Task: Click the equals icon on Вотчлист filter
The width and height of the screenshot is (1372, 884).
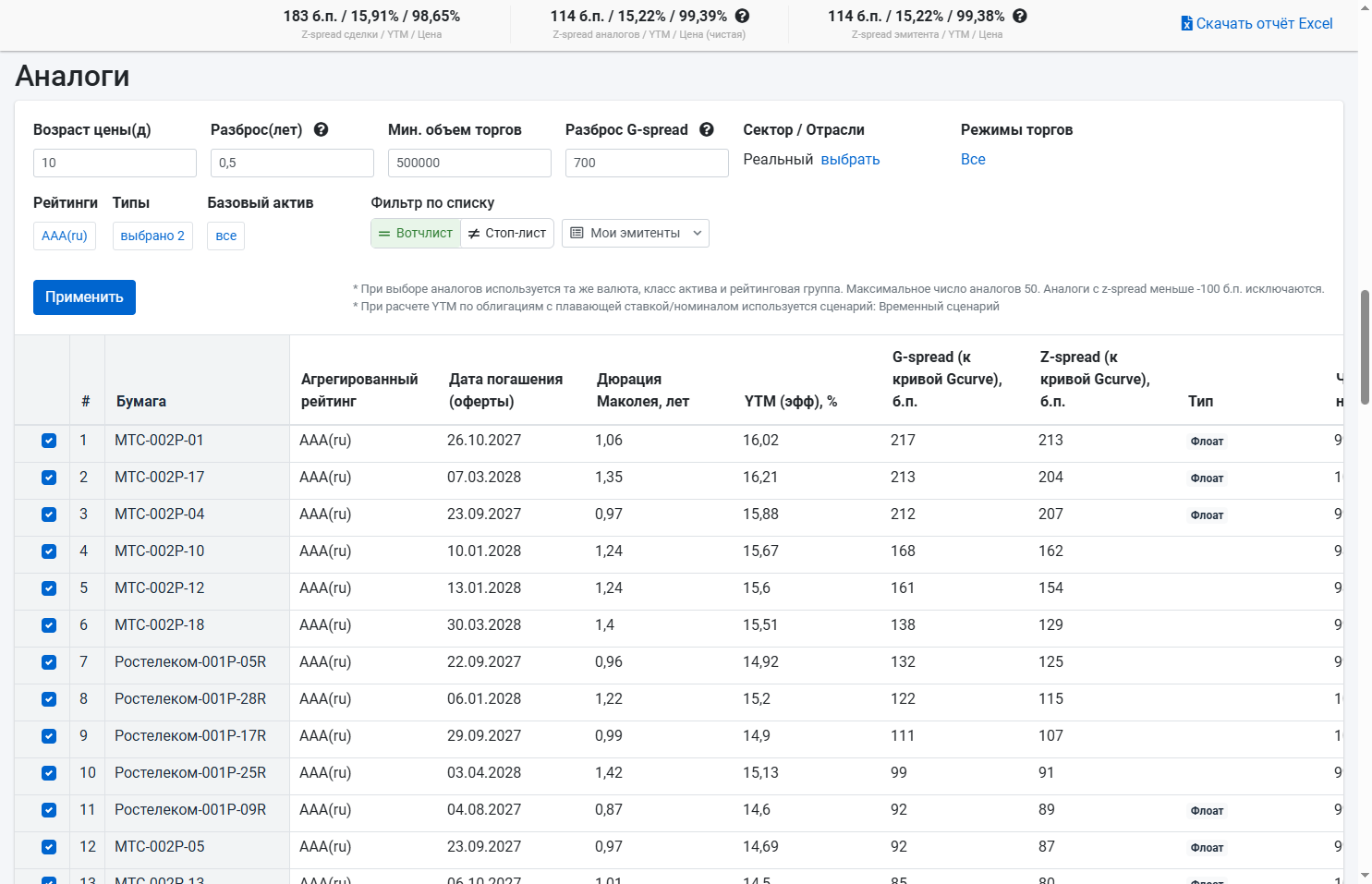Action: 384,234
